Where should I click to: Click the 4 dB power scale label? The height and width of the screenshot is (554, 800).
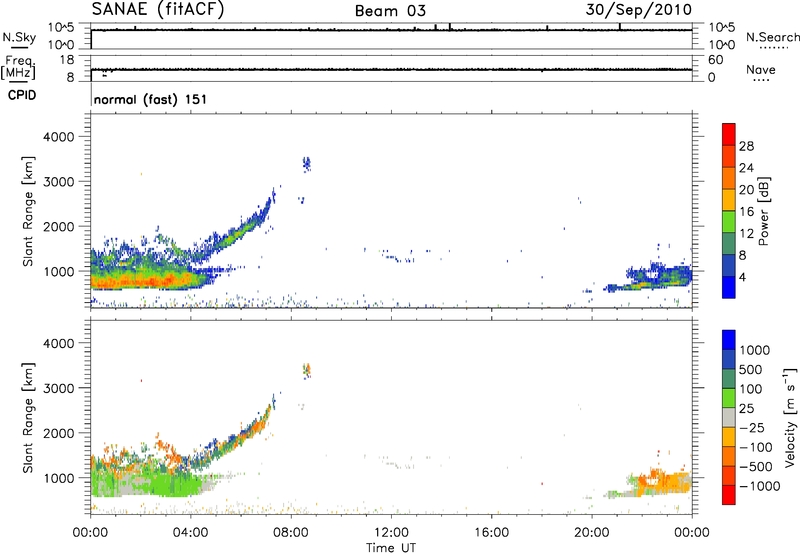coord(742,277)
